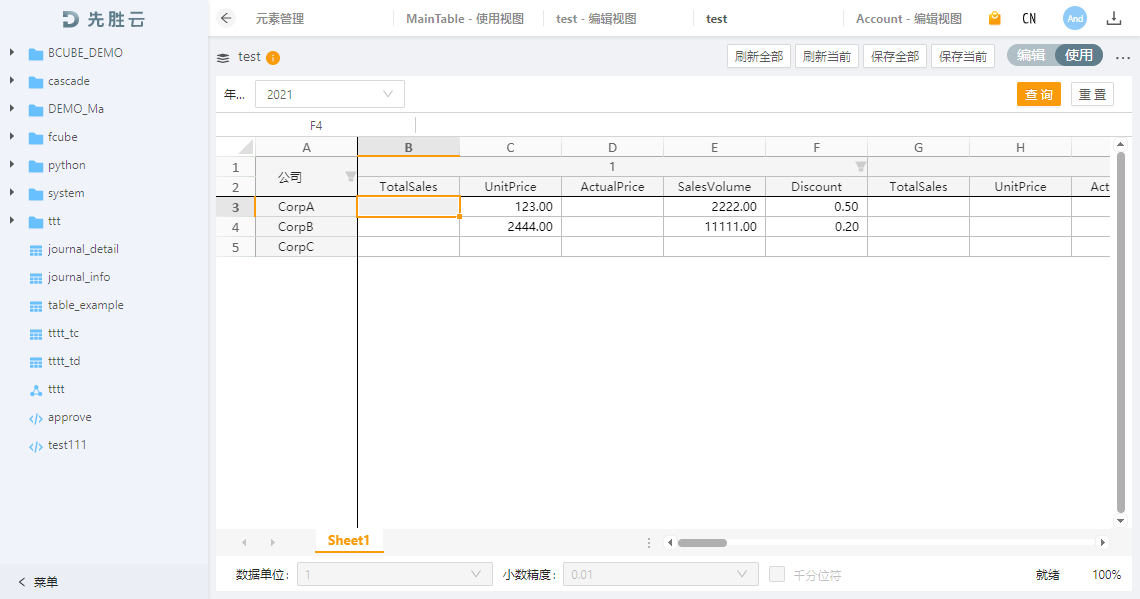1140x599 pixels.
Task: Click the approve script item
Action: [69, 417]
